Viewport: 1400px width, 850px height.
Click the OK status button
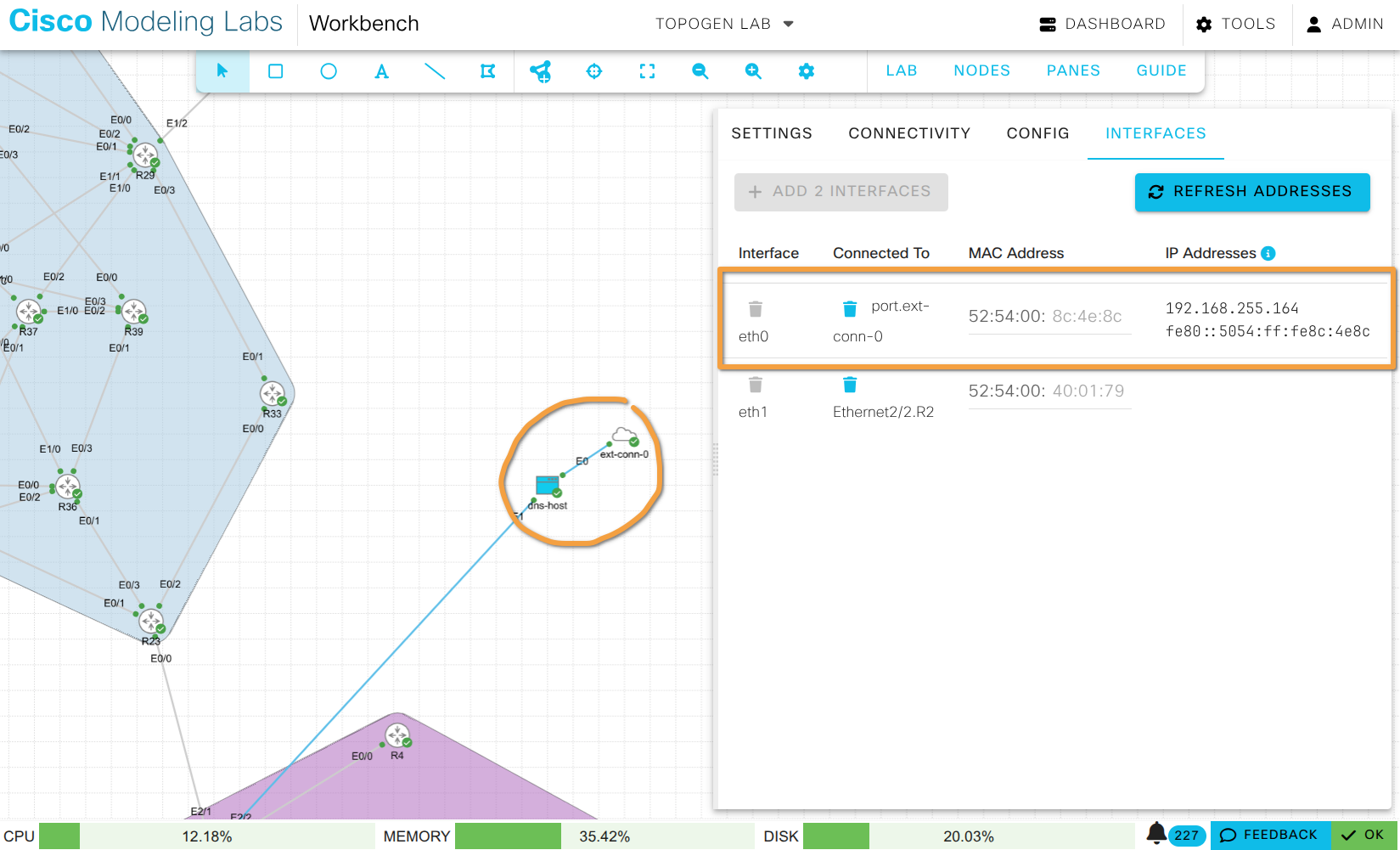tap(1363, 835)
